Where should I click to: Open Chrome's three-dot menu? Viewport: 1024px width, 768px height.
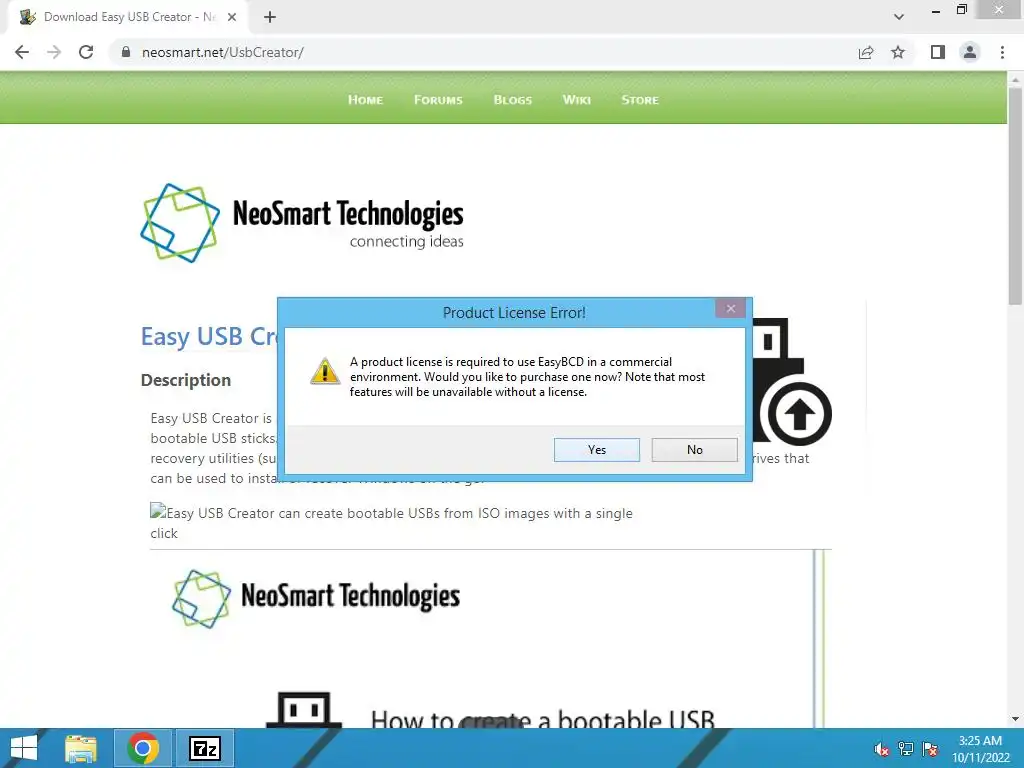1002,52
